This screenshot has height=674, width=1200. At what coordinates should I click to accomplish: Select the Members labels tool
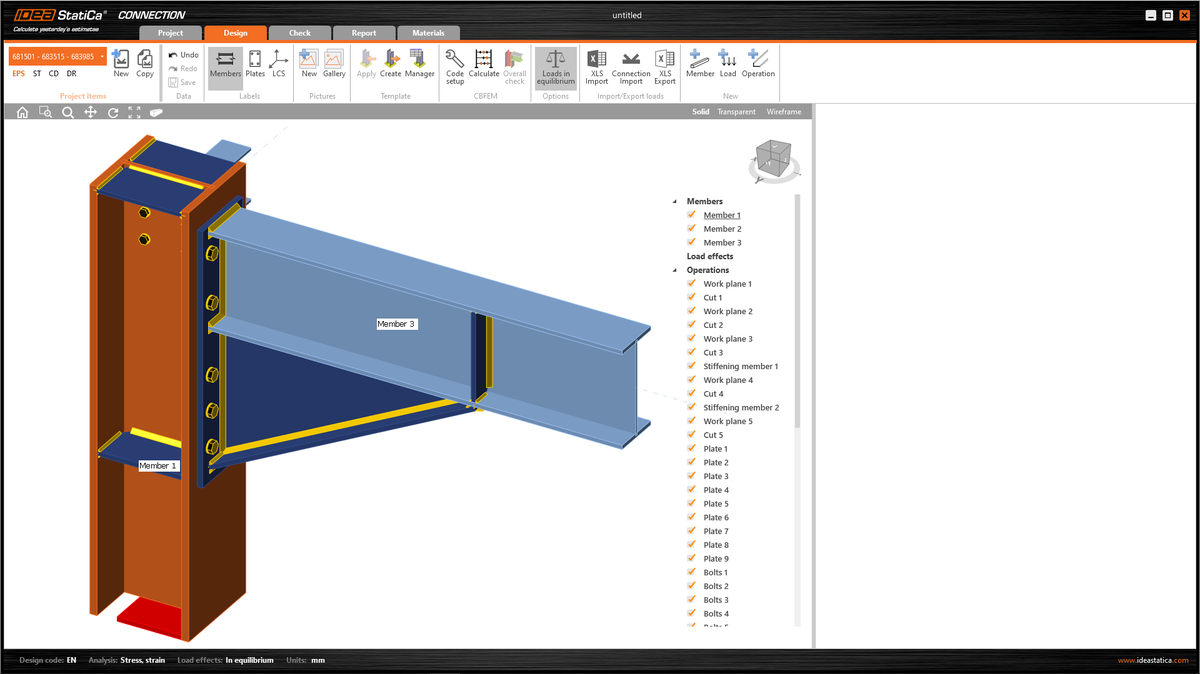(225, 62)
